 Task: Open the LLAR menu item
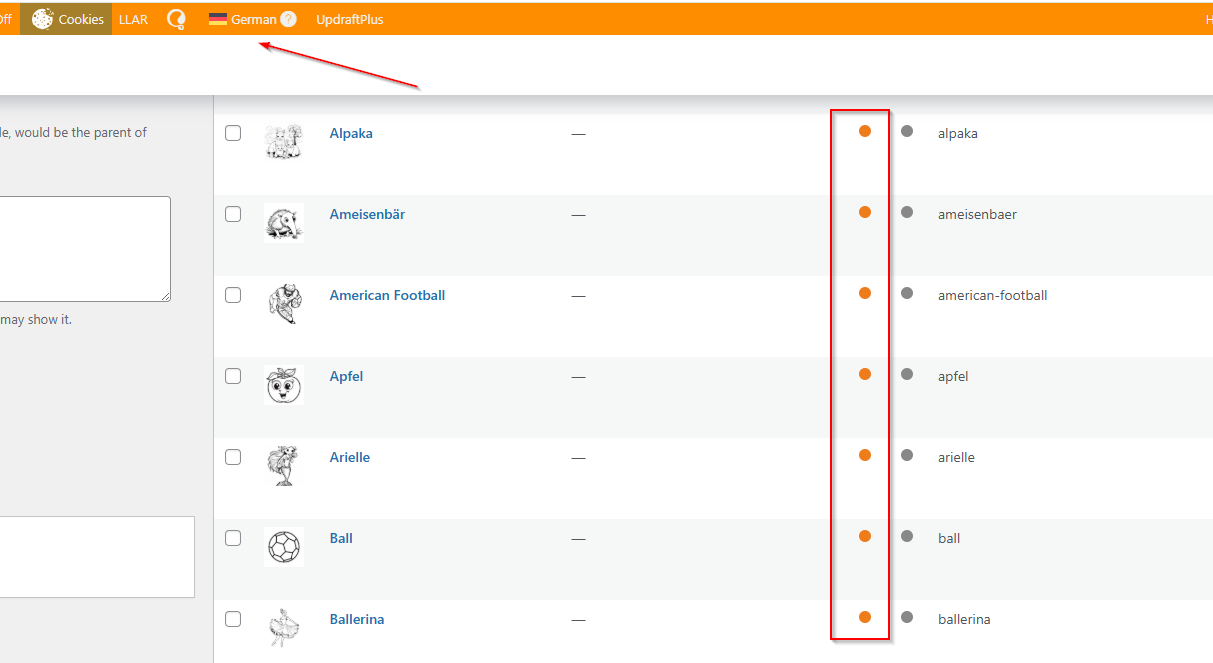coord(133,19)
